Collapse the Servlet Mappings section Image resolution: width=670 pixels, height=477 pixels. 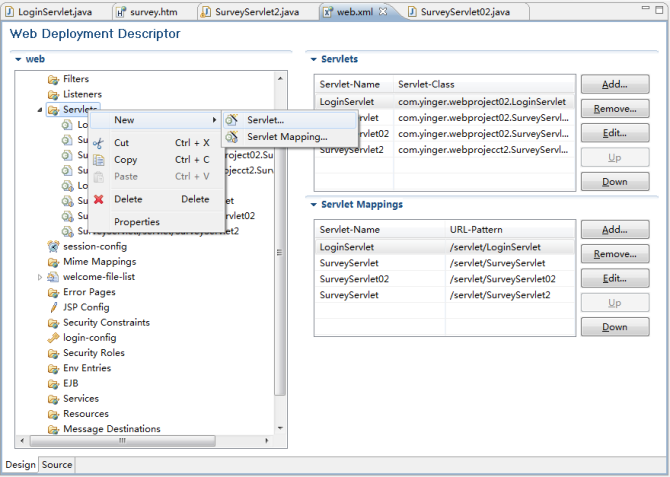point(314,205)
